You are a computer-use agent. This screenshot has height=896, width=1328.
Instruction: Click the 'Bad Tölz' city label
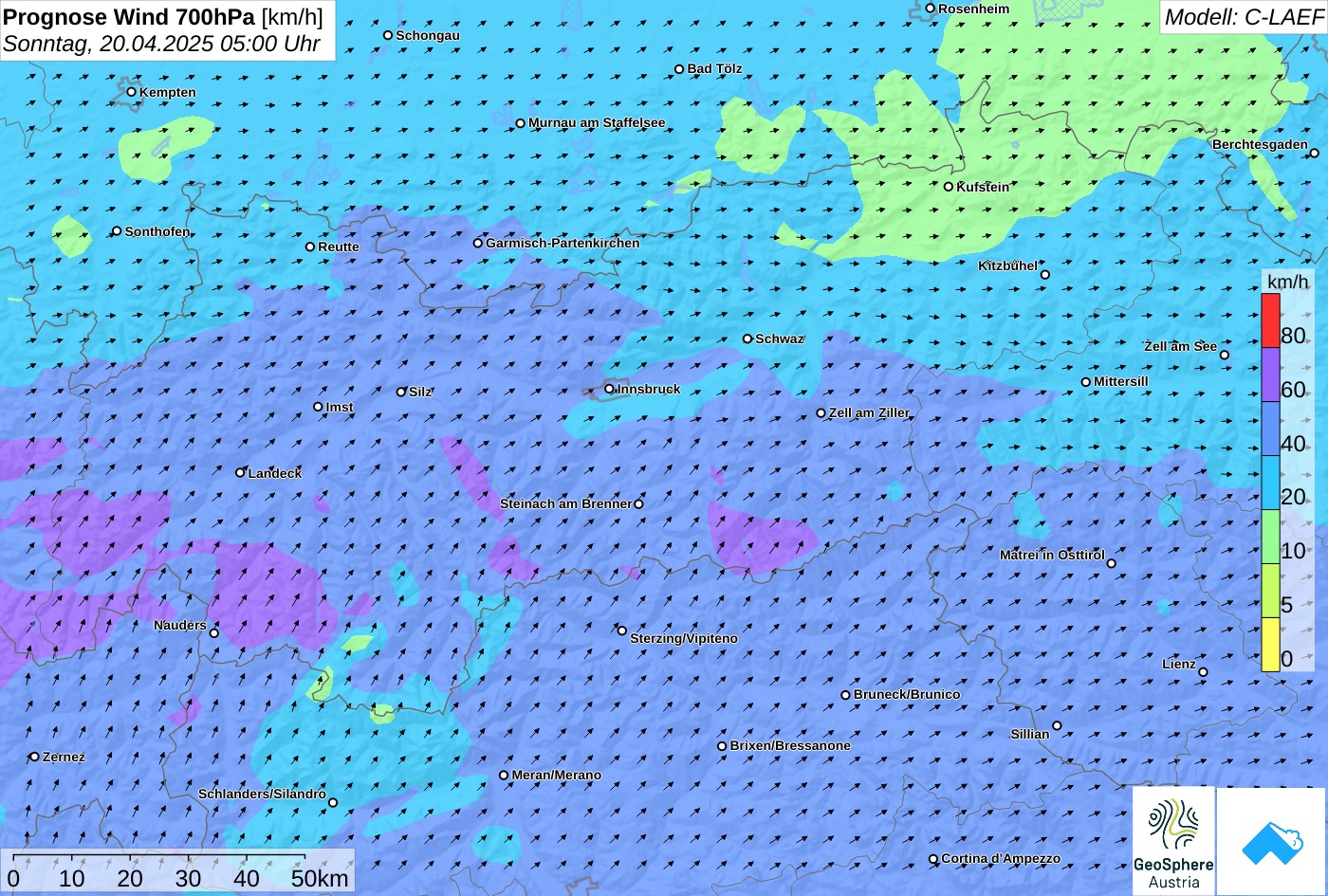tap(715, 68)
